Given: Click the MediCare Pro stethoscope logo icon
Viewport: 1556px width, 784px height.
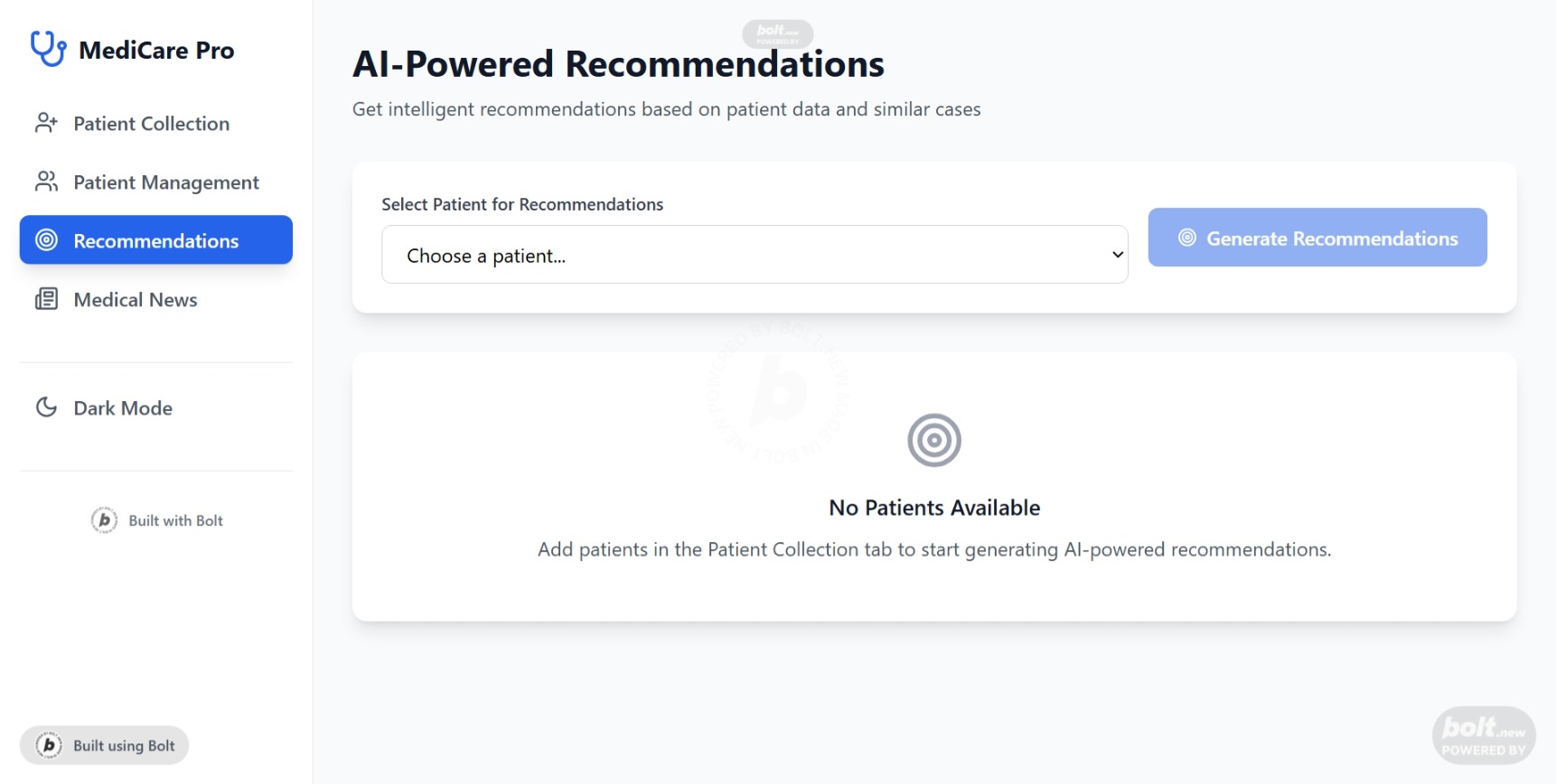Looking at the screenshot, I should pos(48,49).
